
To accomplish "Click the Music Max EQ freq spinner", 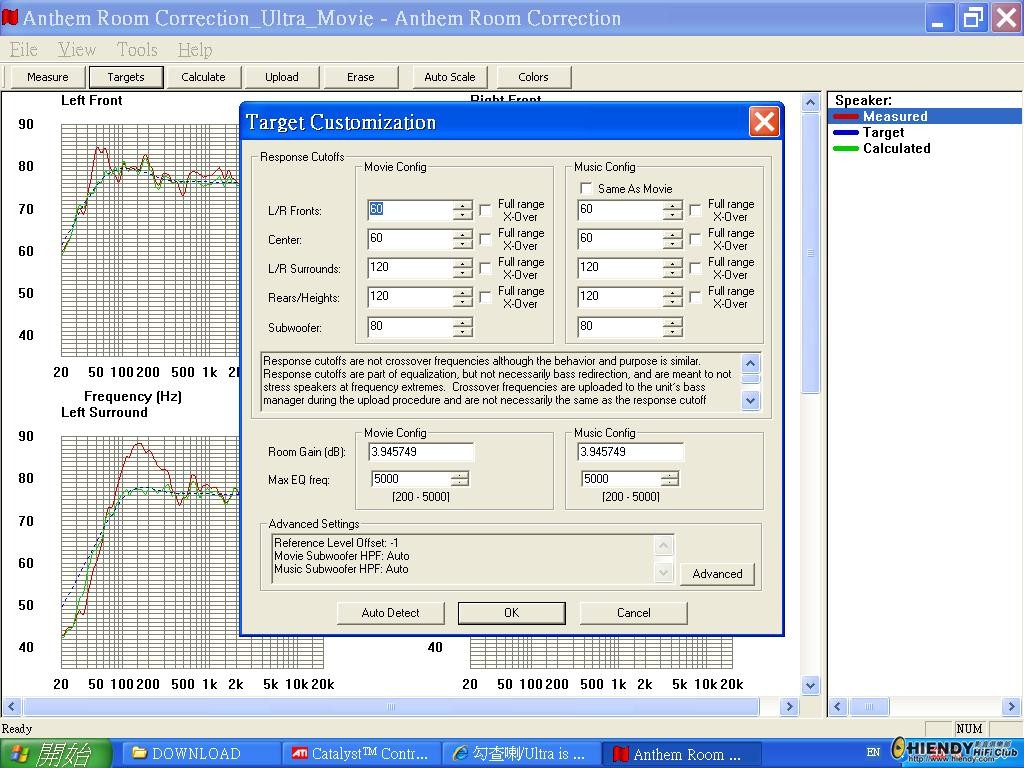I will coord(669,479).
